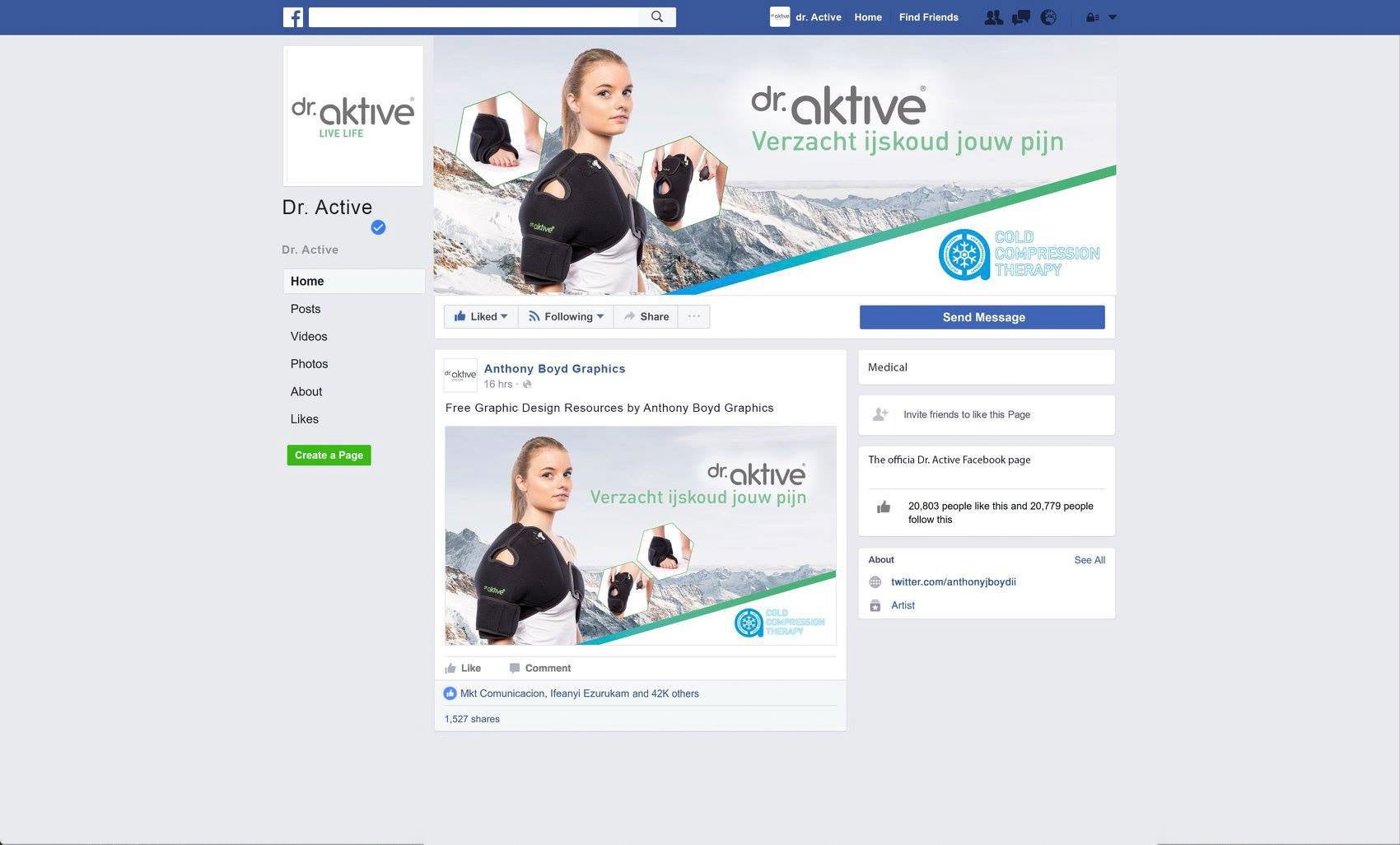Click the grey Dr. Active username text

click(x=310, y=250)
